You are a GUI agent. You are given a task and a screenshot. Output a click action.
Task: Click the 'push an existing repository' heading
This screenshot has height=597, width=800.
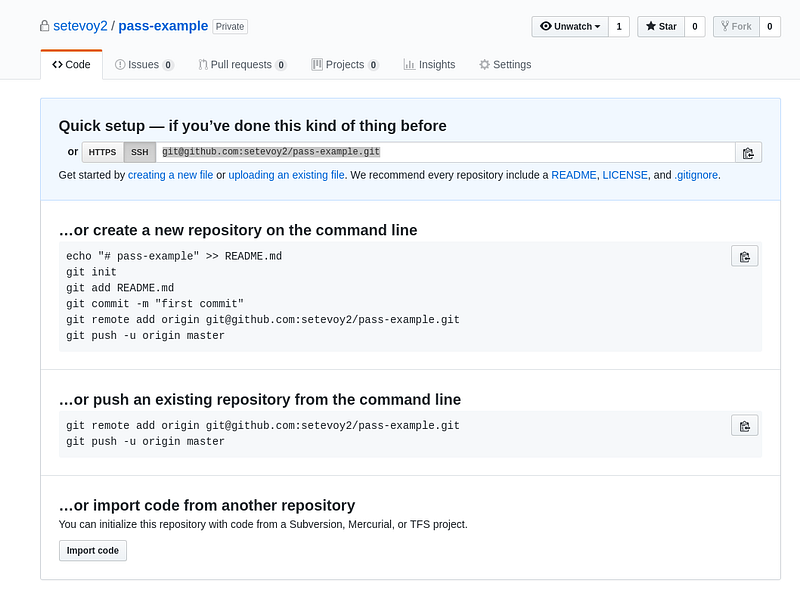pos(260,400)
